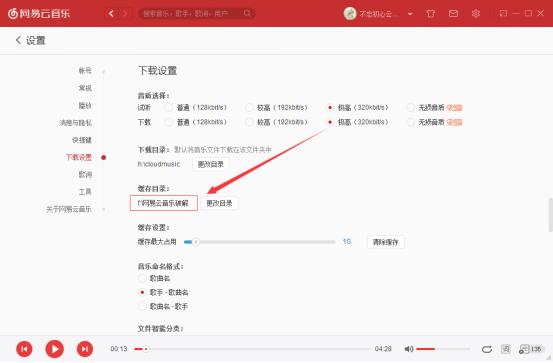This screenshot has height=363, width=553.
Task: Select 无损音质 for 试听
Action: [410, 107]
